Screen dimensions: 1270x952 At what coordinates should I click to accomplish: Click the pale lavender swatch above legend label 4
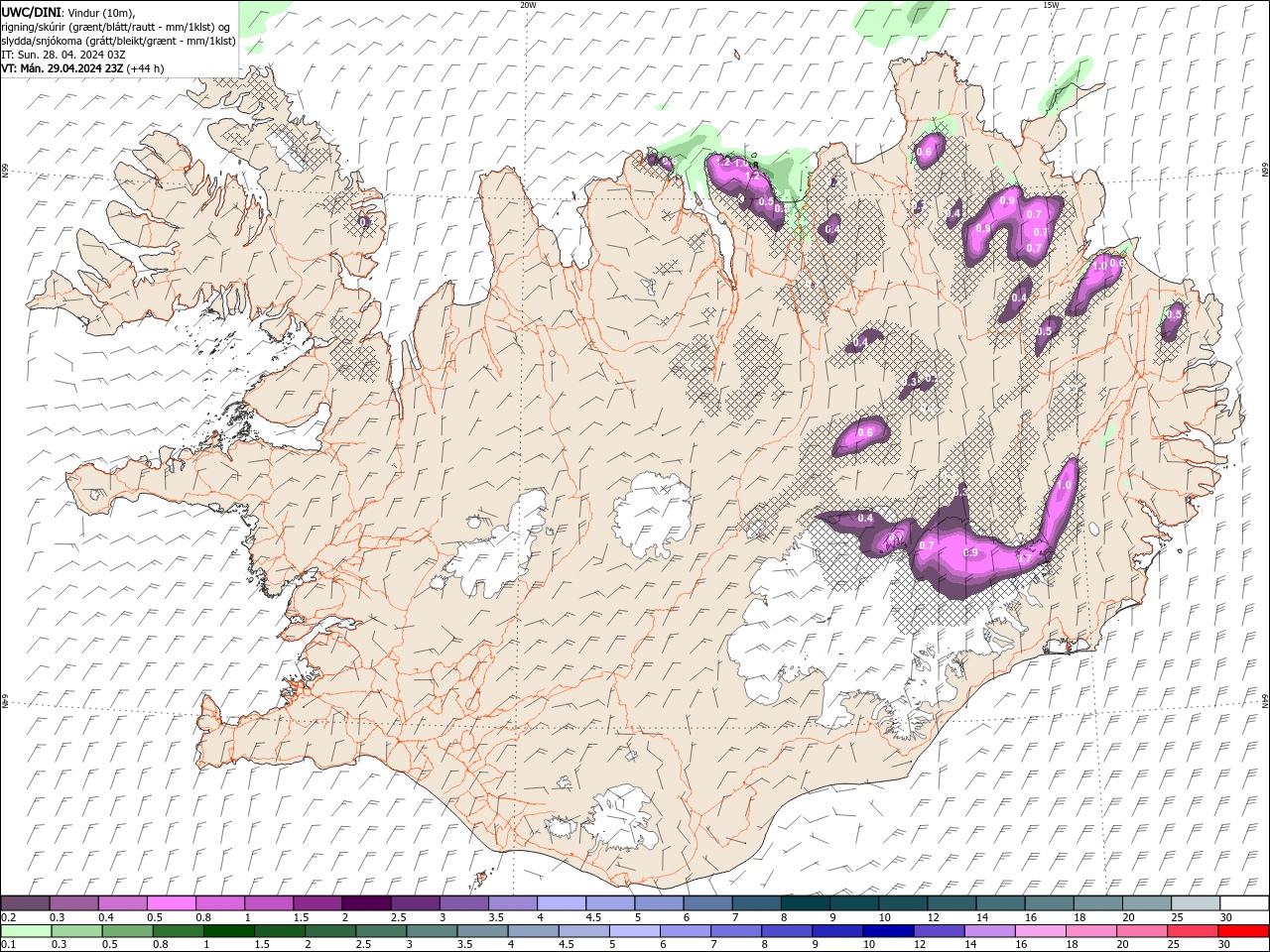pyautogui.click(x=561, y=903)
